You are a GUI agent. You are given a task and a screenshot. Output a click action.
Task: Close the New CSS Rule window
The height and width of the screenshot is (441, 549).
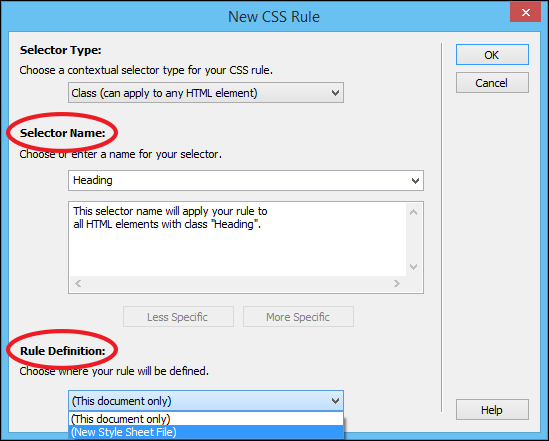525,13
